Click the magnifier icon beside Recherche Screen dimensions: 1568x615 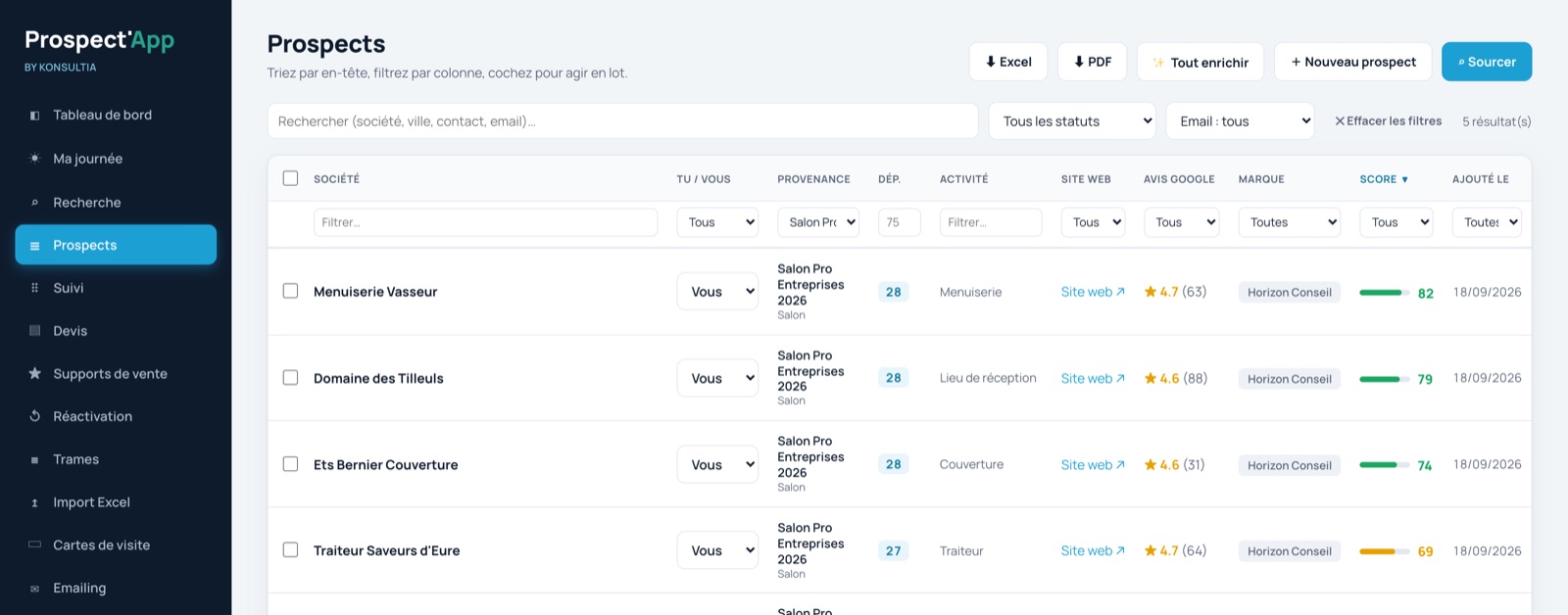(x=34, y=203)
